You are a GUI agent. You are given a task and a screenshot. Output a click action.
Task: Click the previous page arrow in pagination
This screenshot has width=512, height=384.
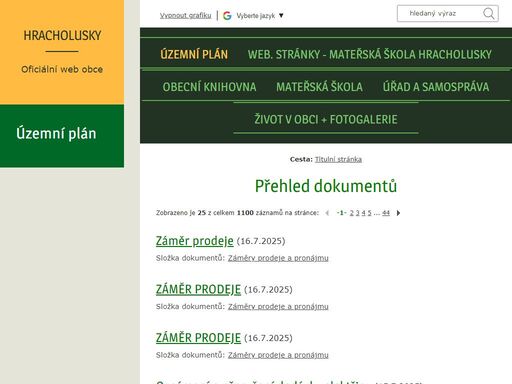[x=327, y=213]
